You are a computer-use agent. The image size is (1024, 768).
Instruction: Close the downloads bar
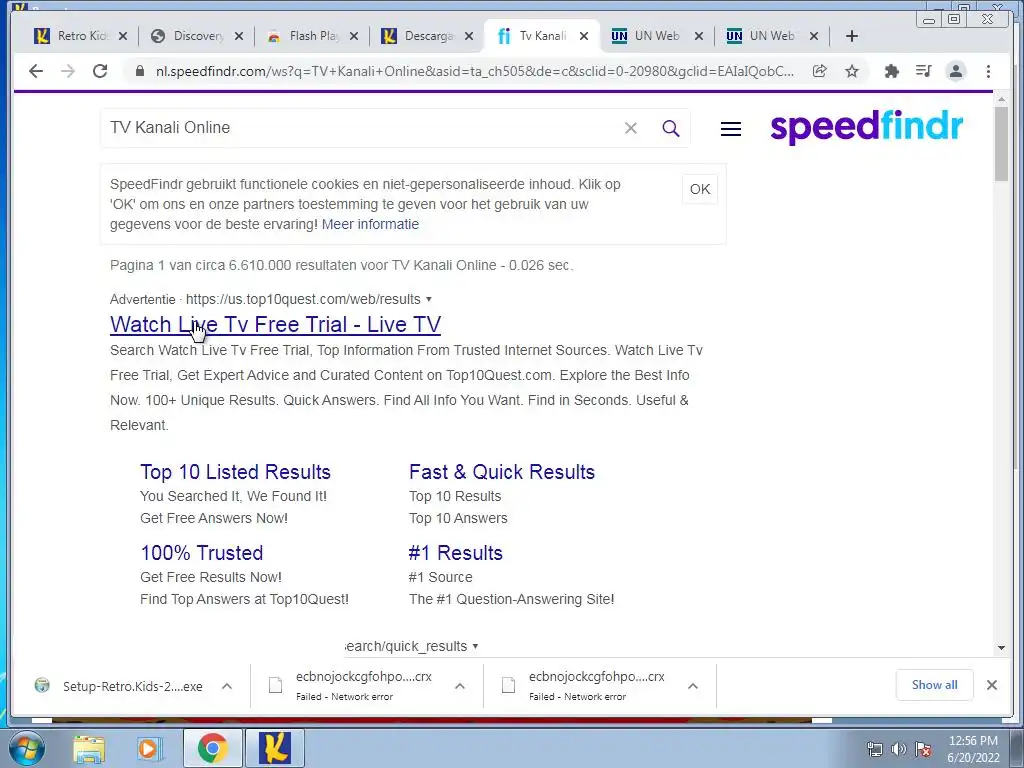pos(991,685)
